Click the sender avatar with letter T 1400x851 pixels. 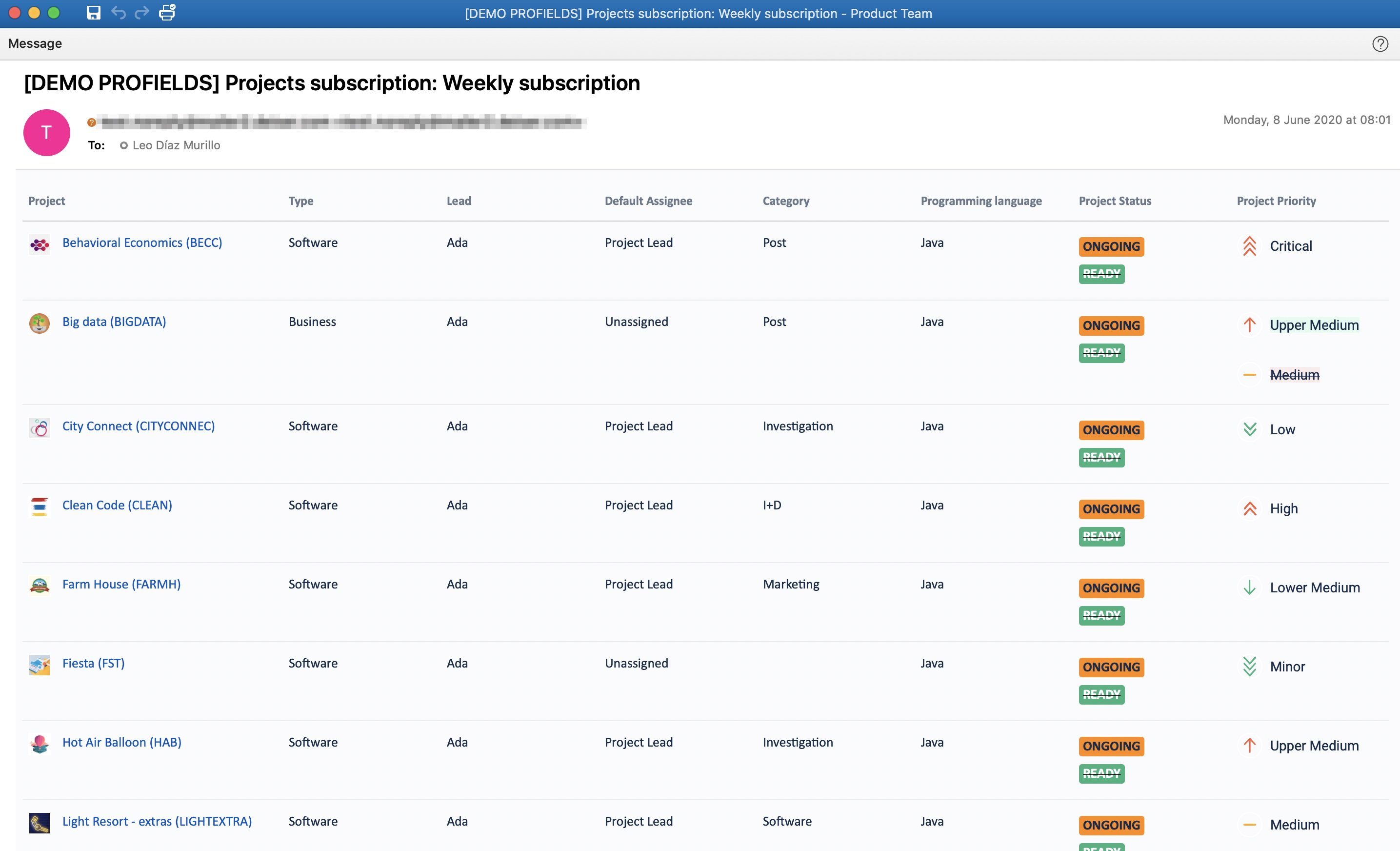pos(46,132)
